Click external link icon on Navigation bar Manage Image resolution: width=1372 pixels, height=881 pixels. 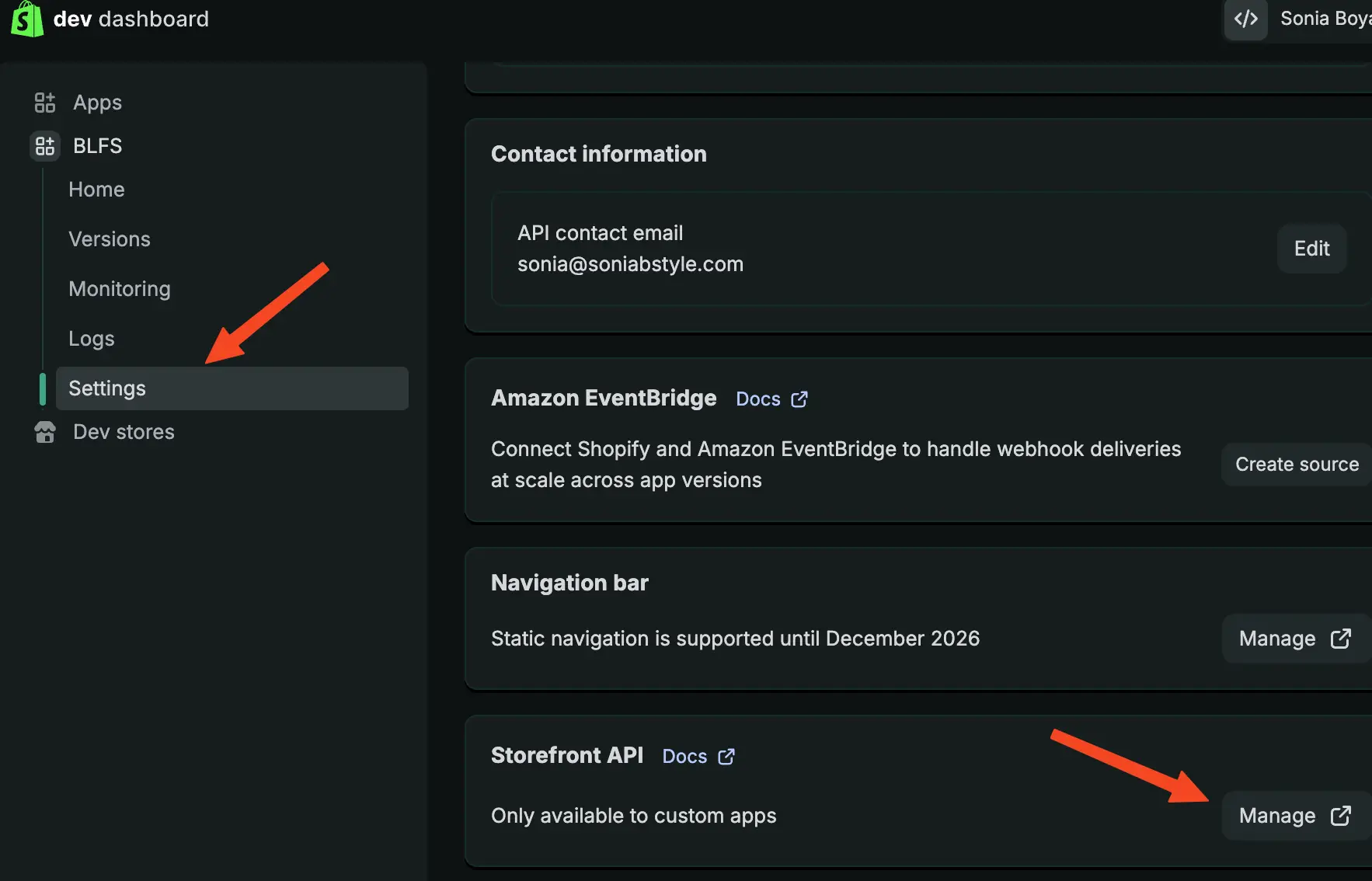(1341, 639)
